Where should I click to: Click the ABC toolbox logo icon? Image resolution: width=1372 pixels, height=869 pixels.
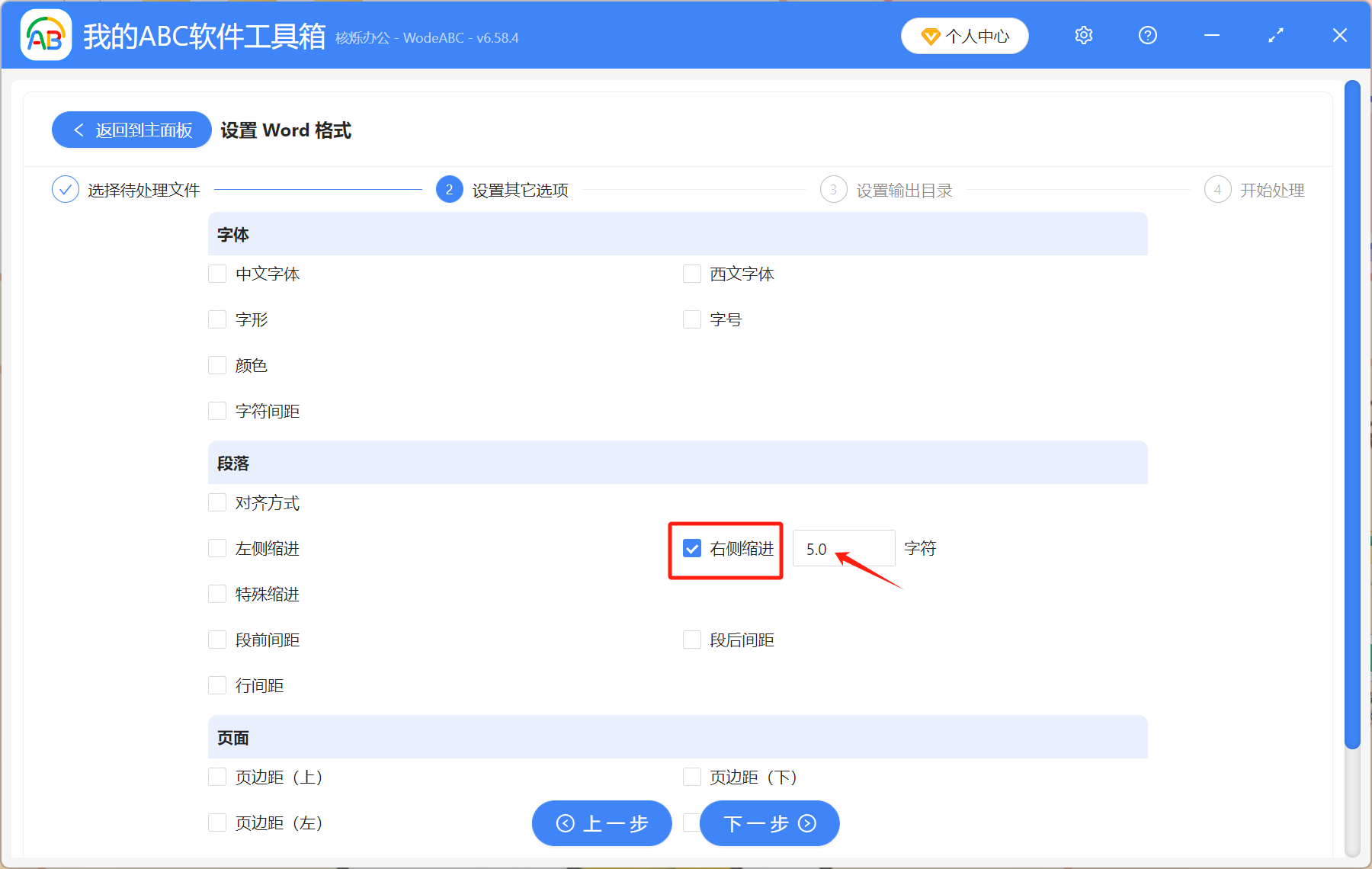click(x=45, y=34)
